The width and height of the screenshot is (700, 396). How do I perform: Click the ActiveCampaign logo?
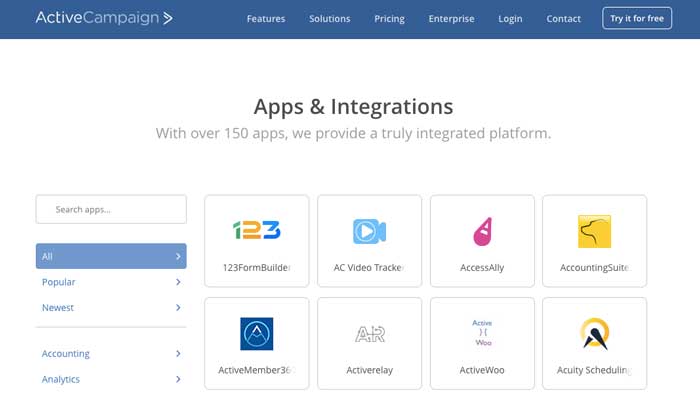pos(104,18)
